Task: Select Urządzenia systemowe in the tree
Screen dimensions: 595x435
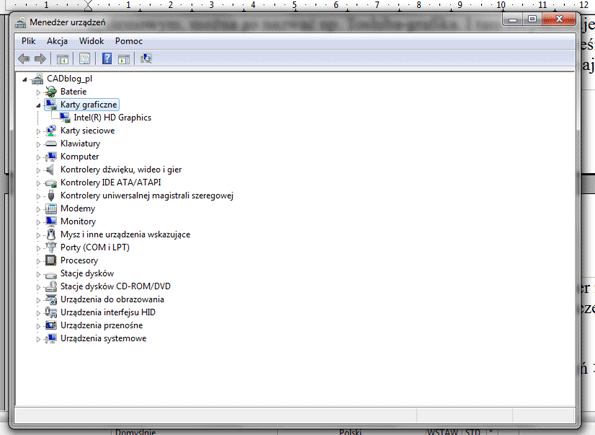Action: click(103, 338)
